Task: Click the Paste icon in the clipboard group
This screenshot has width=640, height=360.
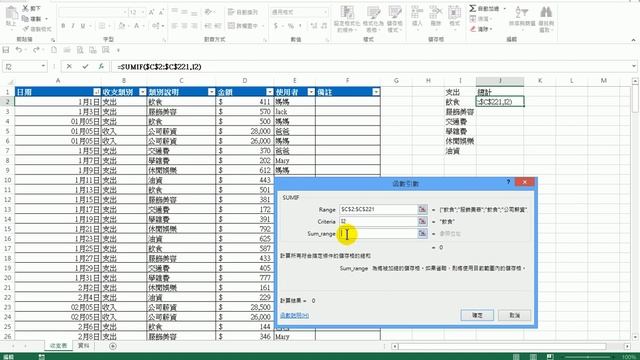Action: point(11,13)
